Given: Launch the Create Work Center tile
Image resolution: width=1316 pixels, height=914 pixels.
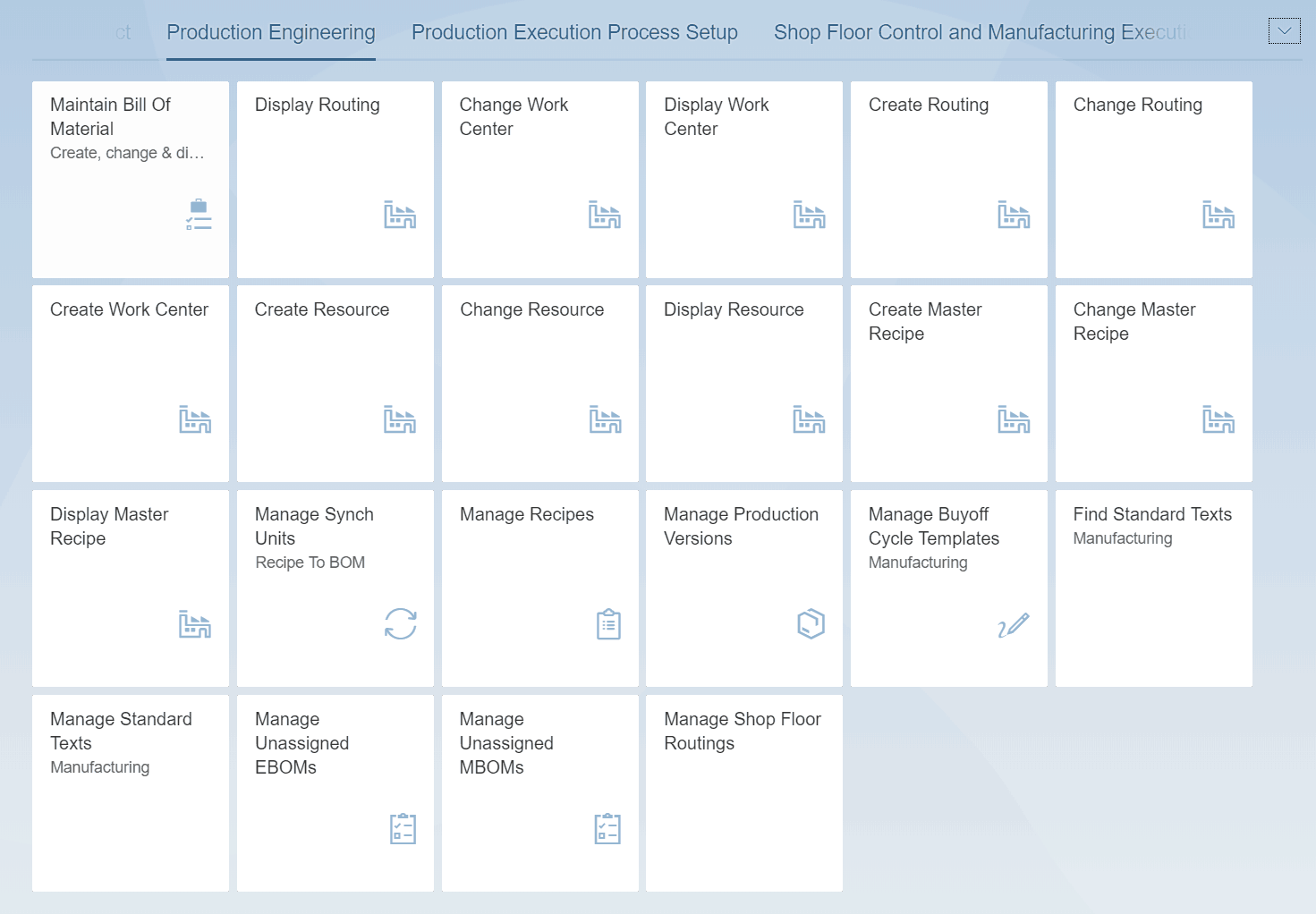Looking at the screenshot, I should point(131,384).
